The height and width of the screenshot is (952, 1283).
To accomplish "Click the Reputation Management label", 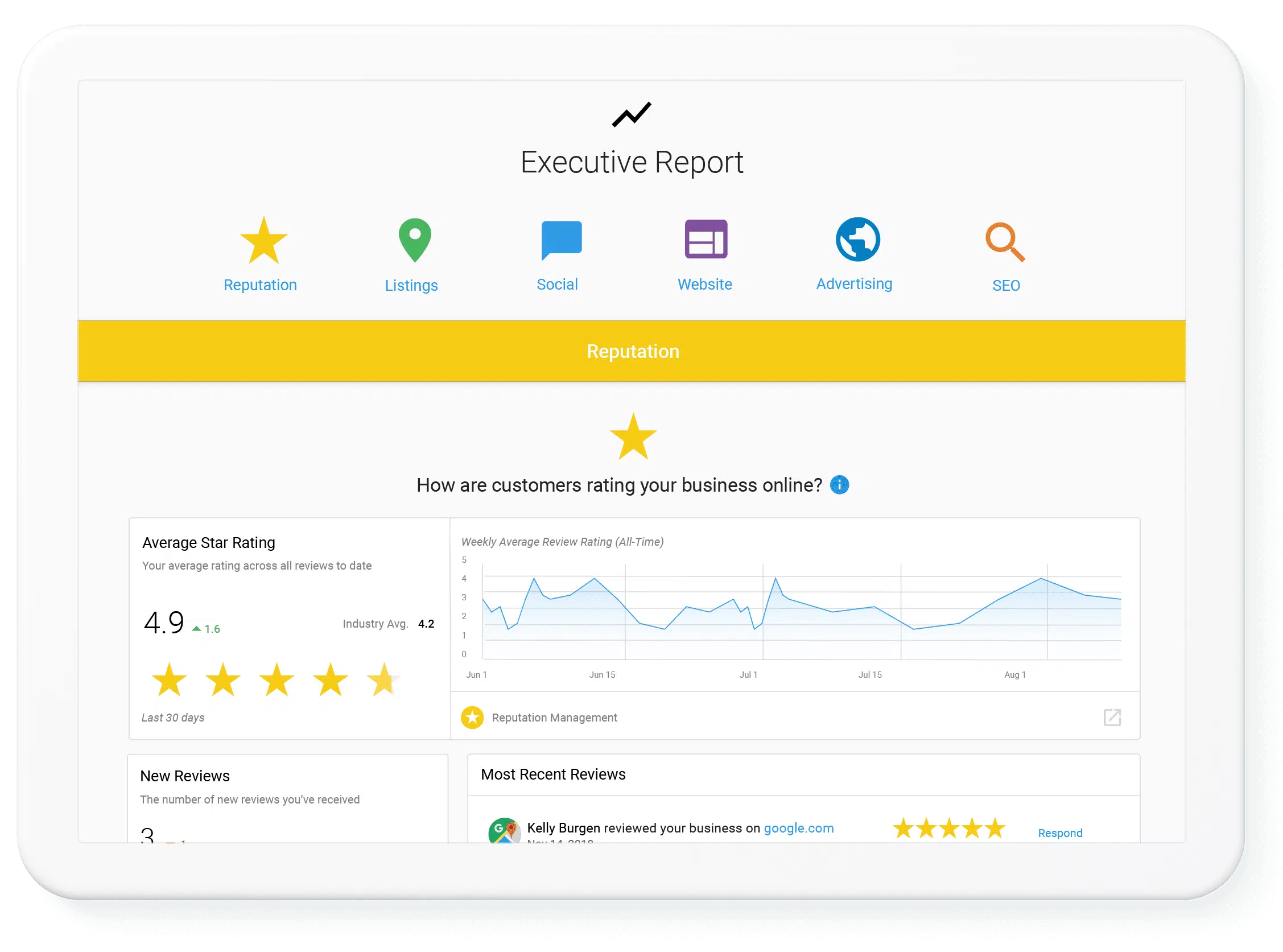I will (554, 718).
